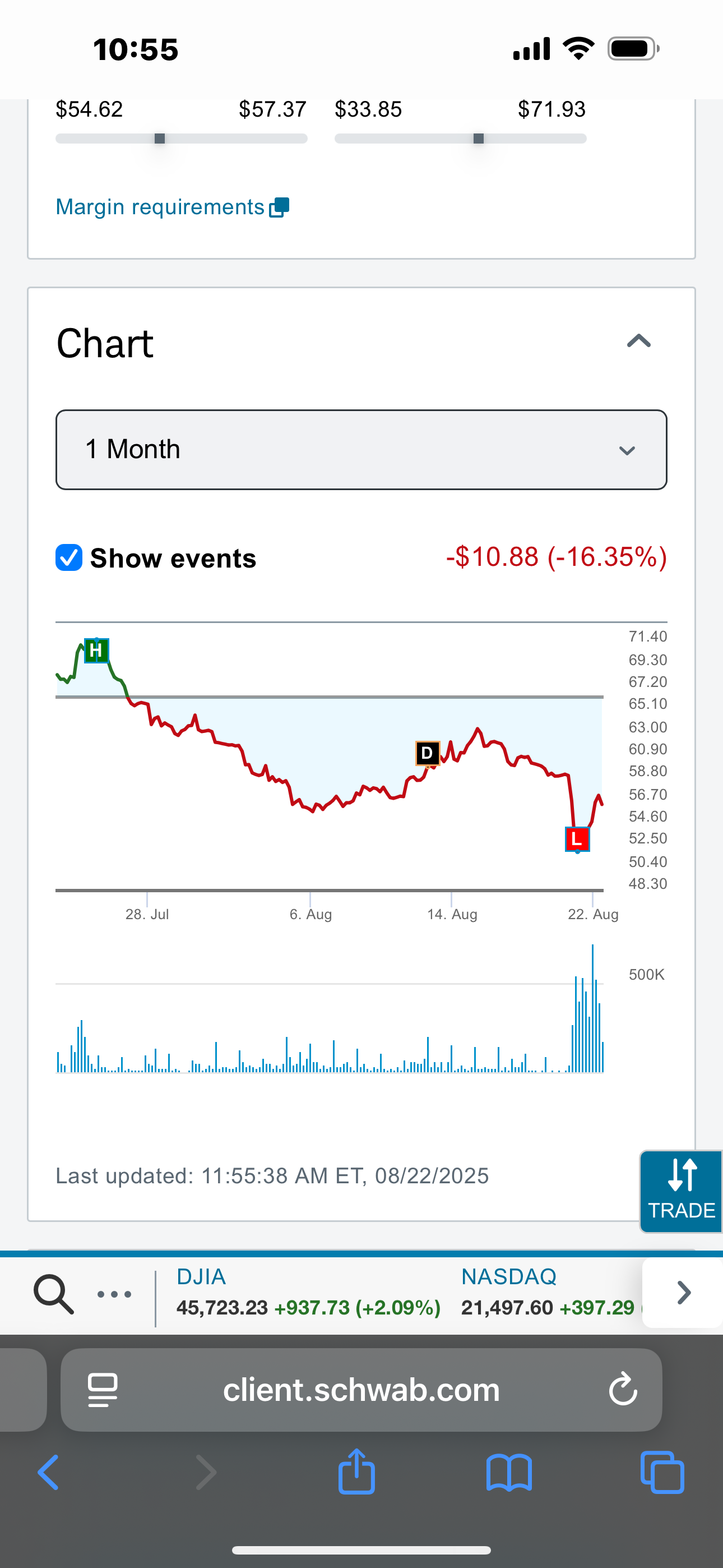The image size is (723, 1568).
Task: Tap the client.schwab.com address field
Action: [361, 1390]
